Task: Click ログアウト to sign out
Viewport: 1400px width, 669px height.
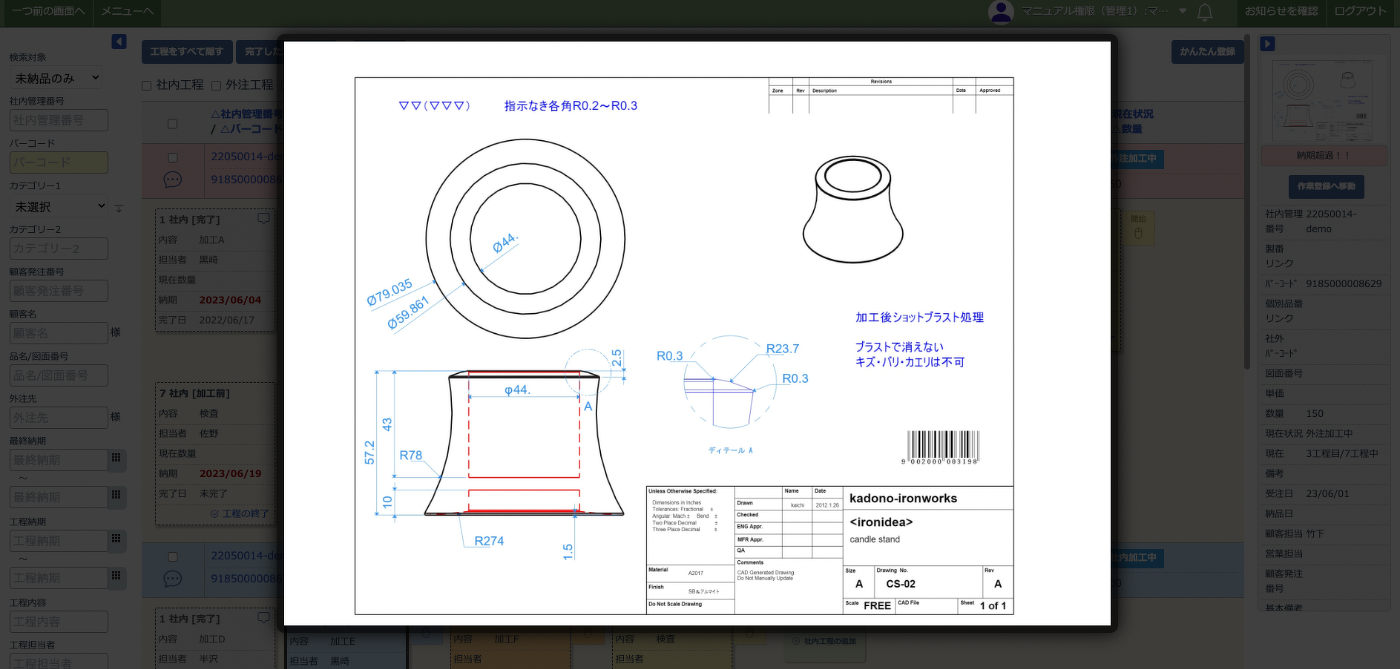Action: pos(1360,11)
